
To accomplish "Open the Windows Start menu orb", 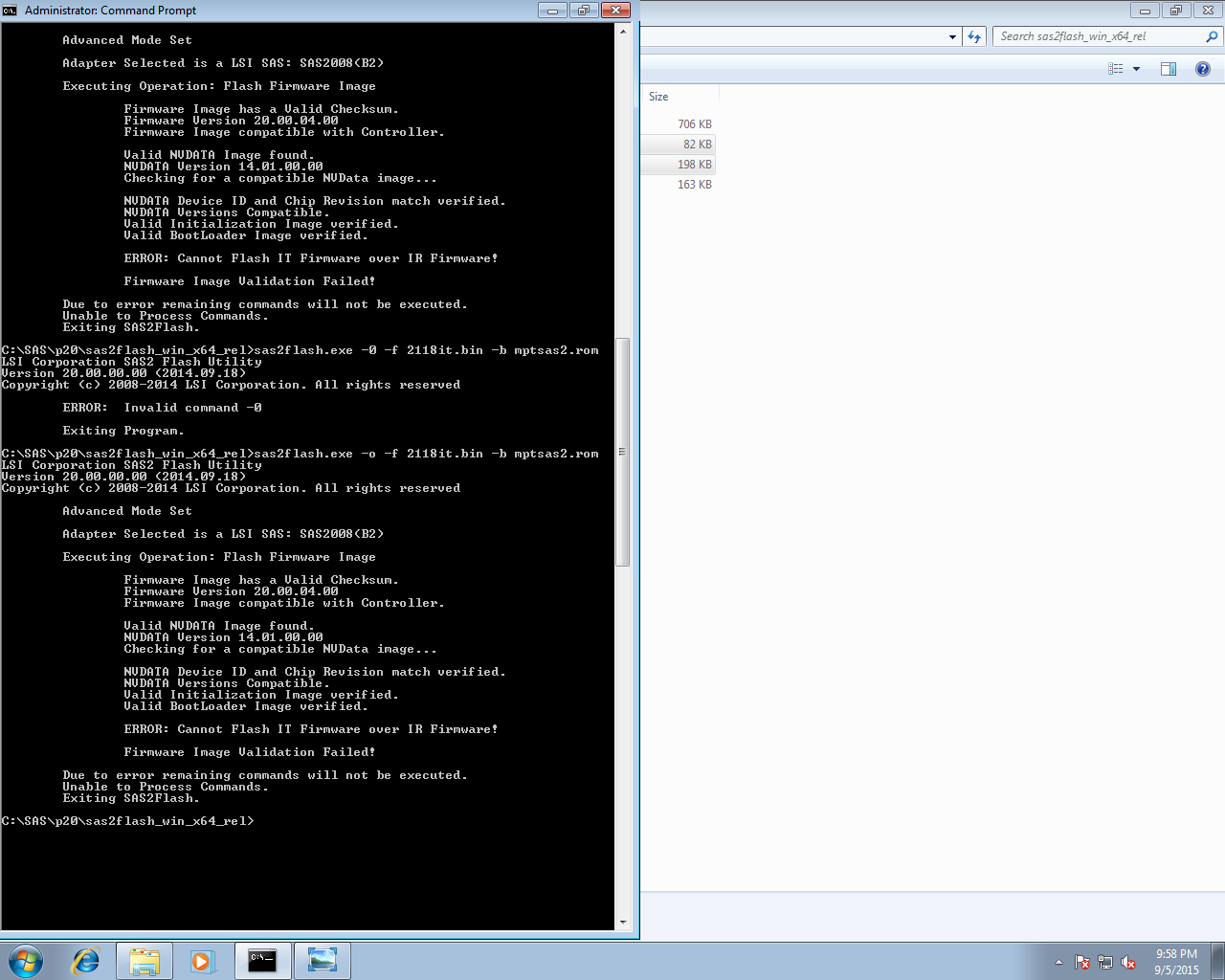I will (x=26, y=961).
